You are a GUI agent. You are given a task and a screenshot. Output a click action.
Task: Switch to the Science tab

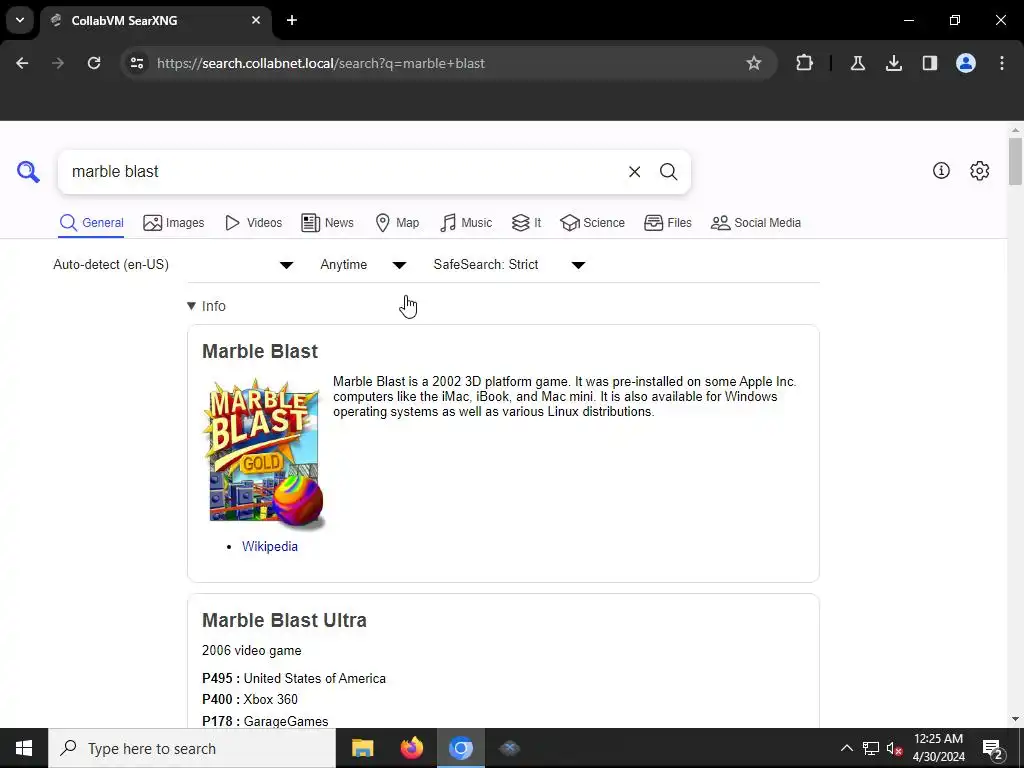(592, 223)
